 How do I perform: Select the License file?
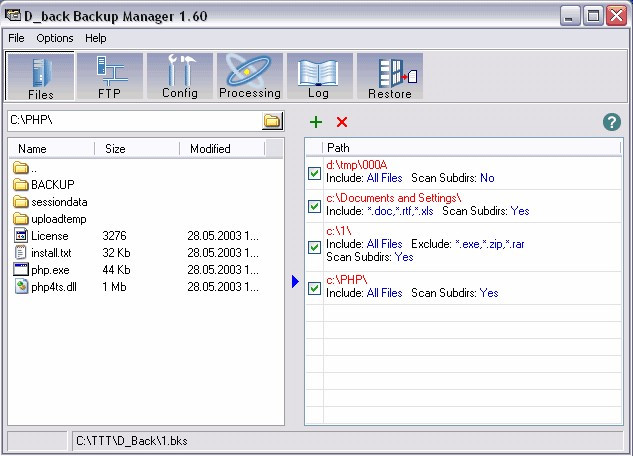pyautogui.click(x=41, y=236)
